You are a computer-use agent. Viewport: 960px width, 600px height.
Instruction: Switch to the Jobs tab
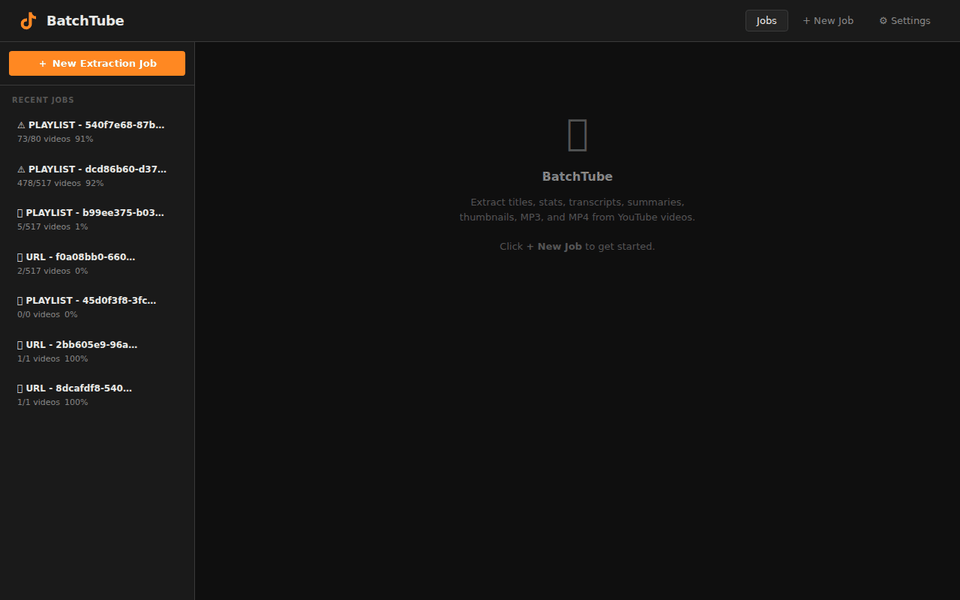766,20
